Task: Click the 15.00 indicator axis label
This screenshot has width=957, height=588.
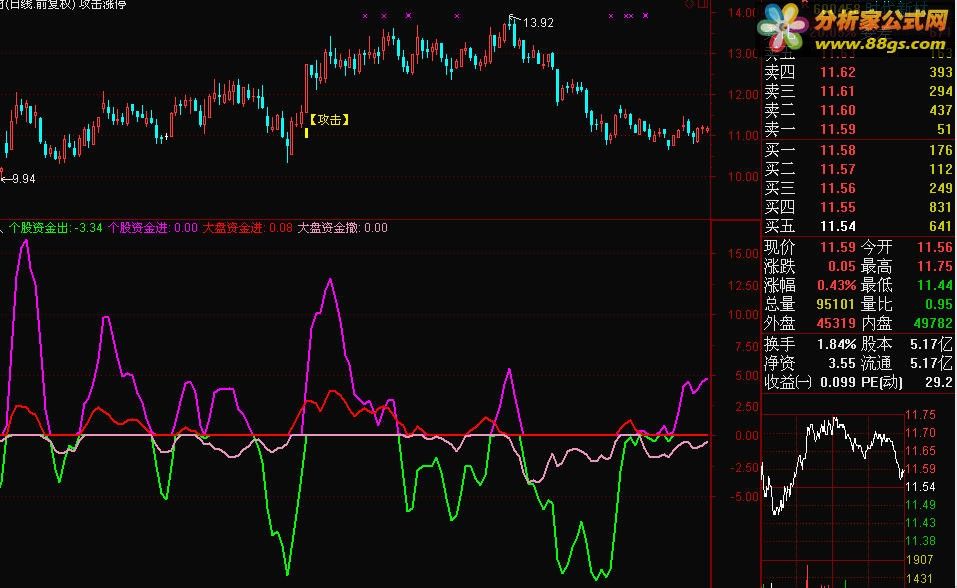Action: [743, 253]
